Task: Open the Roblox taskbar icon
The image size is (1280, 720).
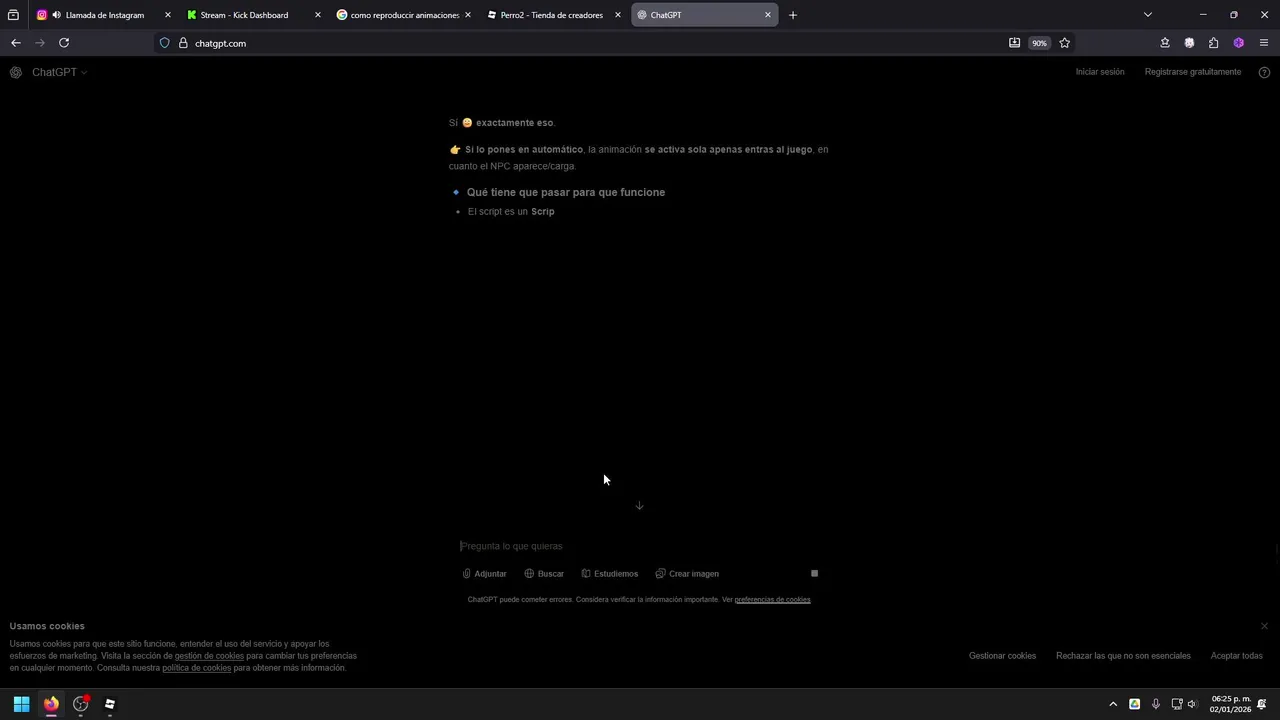Action: tap(110, 704)
